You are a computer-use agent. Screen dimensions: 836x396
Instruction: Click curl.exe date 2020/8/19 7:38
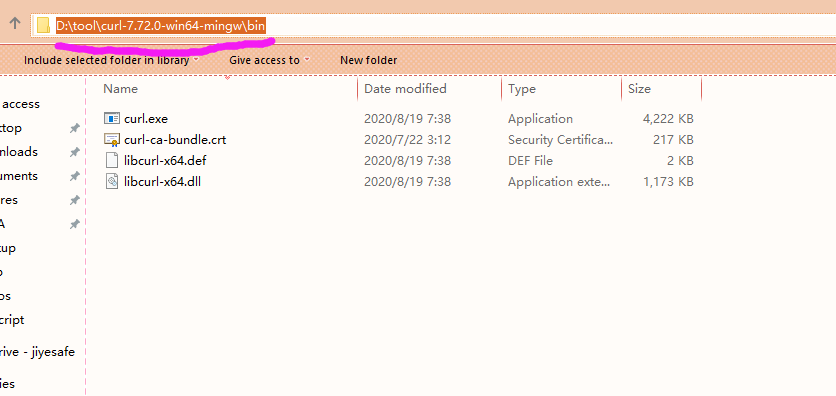pos(407,119)
